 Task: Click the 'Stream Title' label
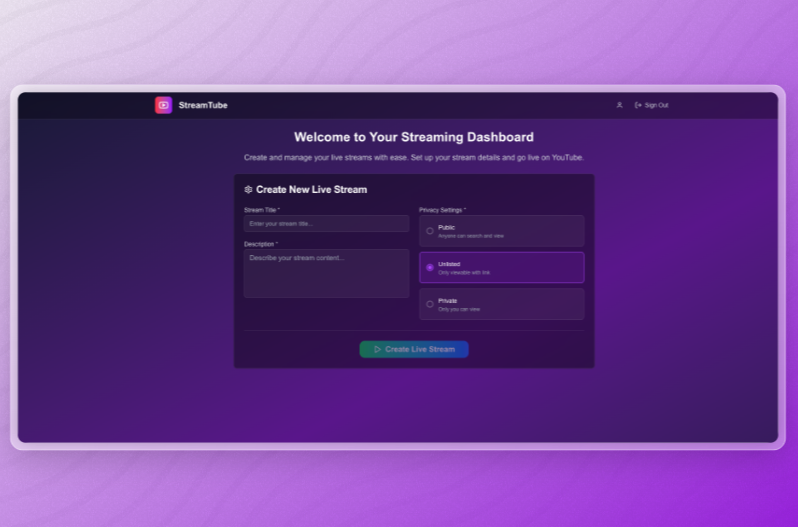262,210
